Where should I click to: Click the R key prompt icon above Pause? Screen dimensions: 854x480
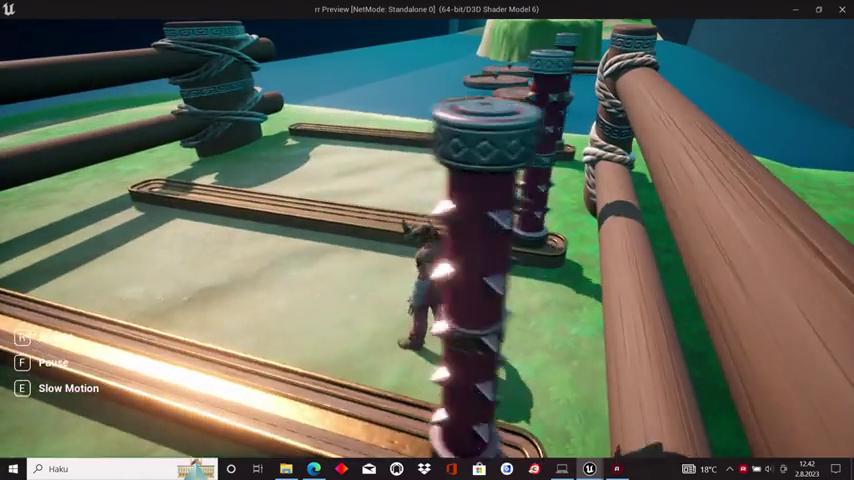[x=22, y=338]
